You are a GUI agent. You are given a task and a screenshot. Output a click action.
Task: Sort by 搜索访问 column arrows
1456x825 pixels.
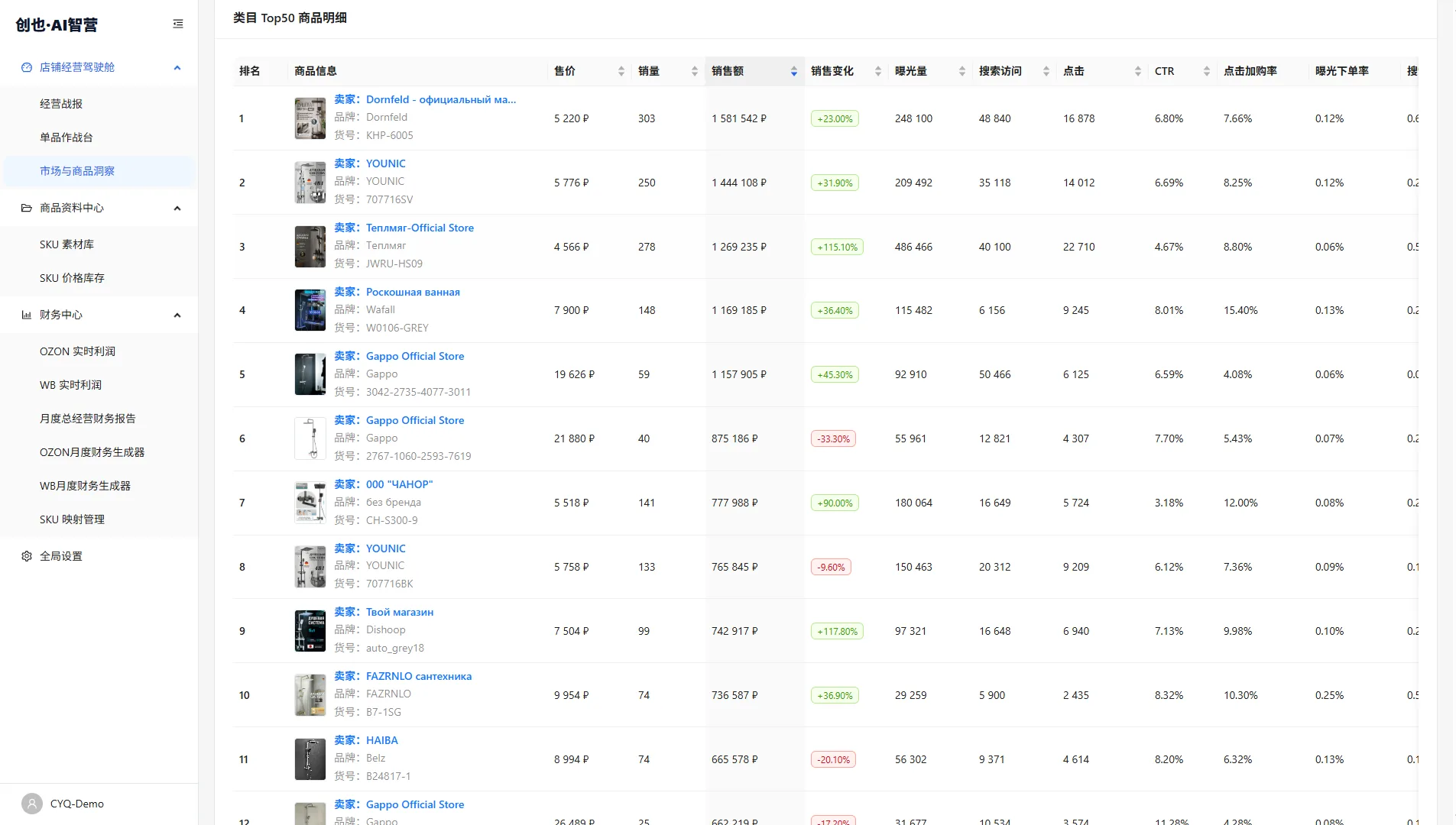[1046, 71]
